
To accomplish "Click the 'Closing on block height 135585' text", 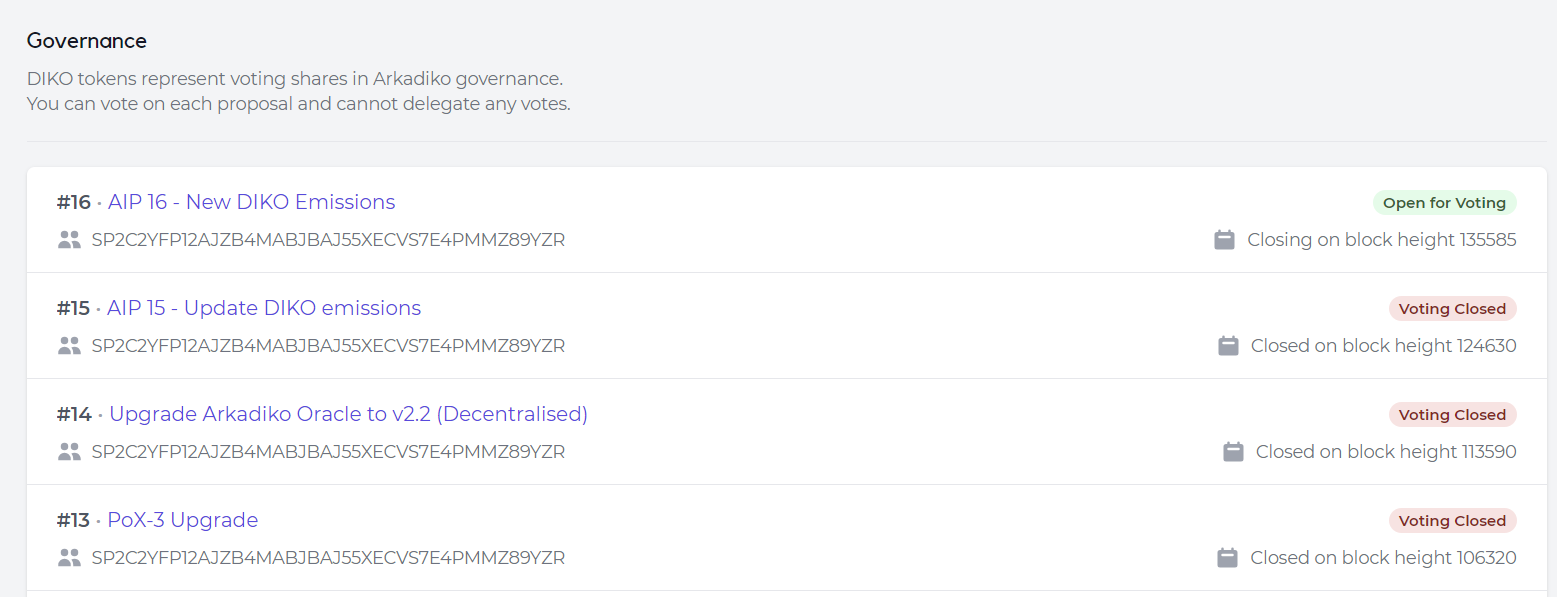I will coord(1381,240).
